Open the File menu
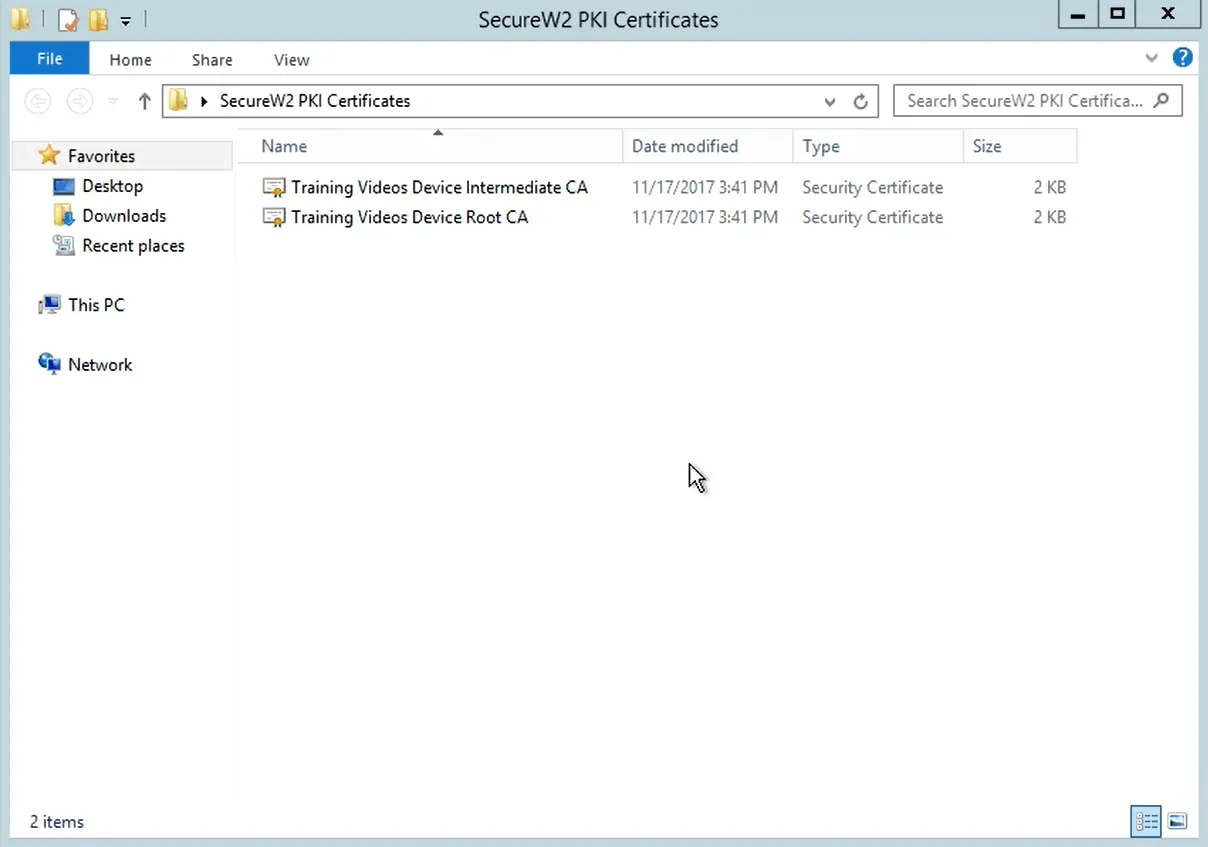The height and width of the screenshot is (847, 1208). 49,59
